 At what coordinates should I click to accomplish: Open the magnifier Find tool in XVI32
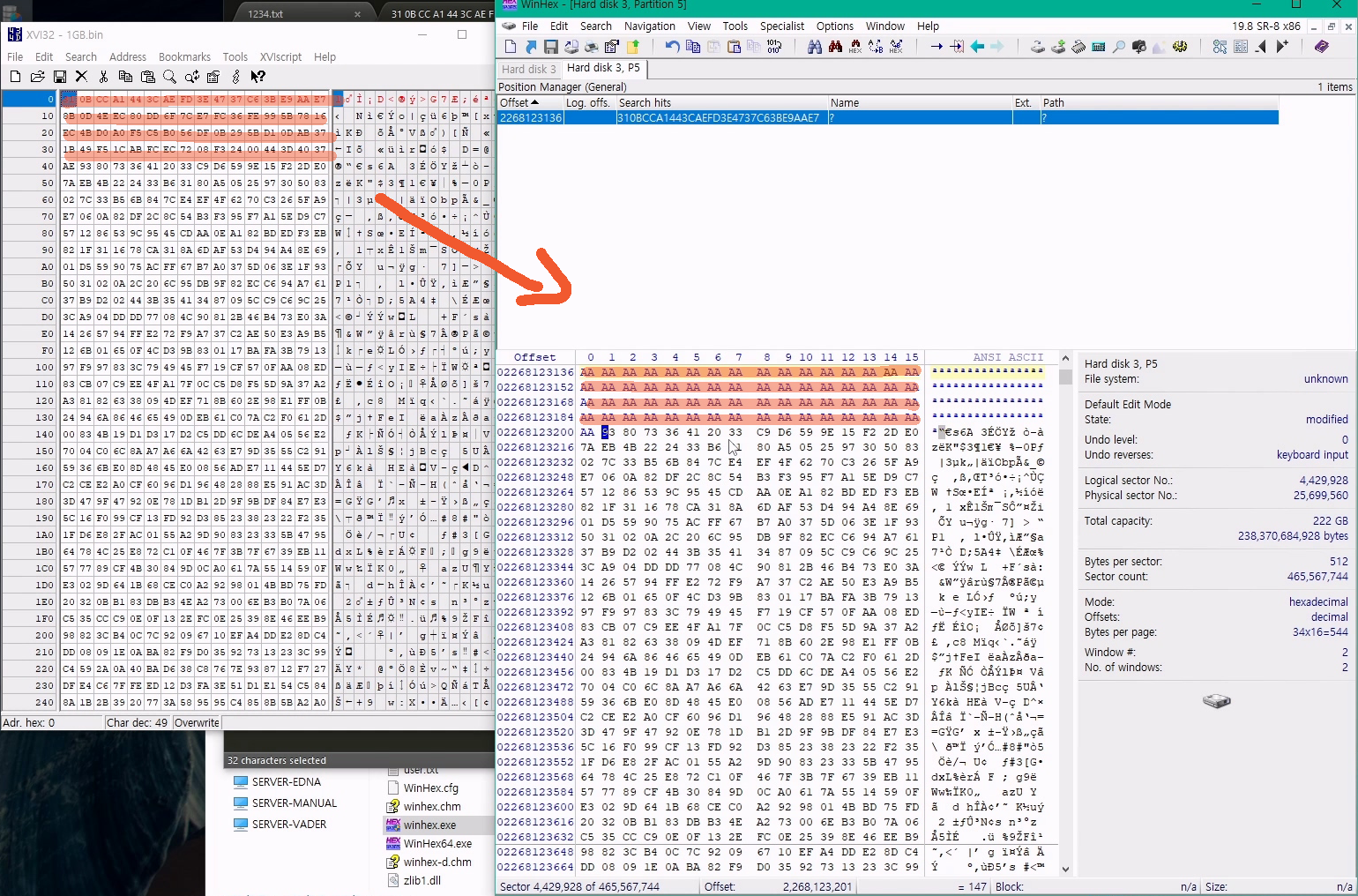(169, 77)
